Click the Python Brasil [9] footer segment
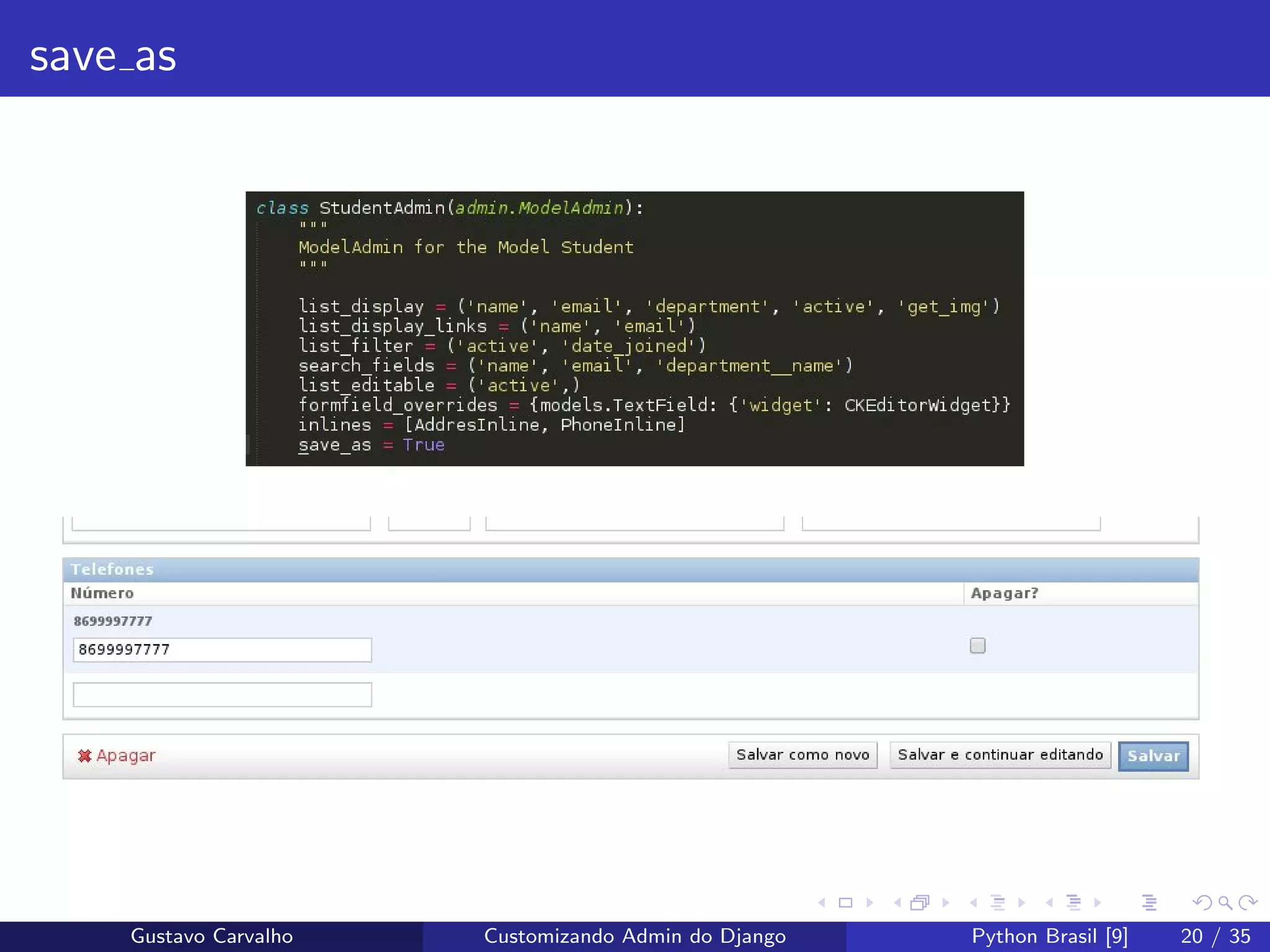Image resolution: width=1270 pixels, height=952 pixels. coord(1049,936)
